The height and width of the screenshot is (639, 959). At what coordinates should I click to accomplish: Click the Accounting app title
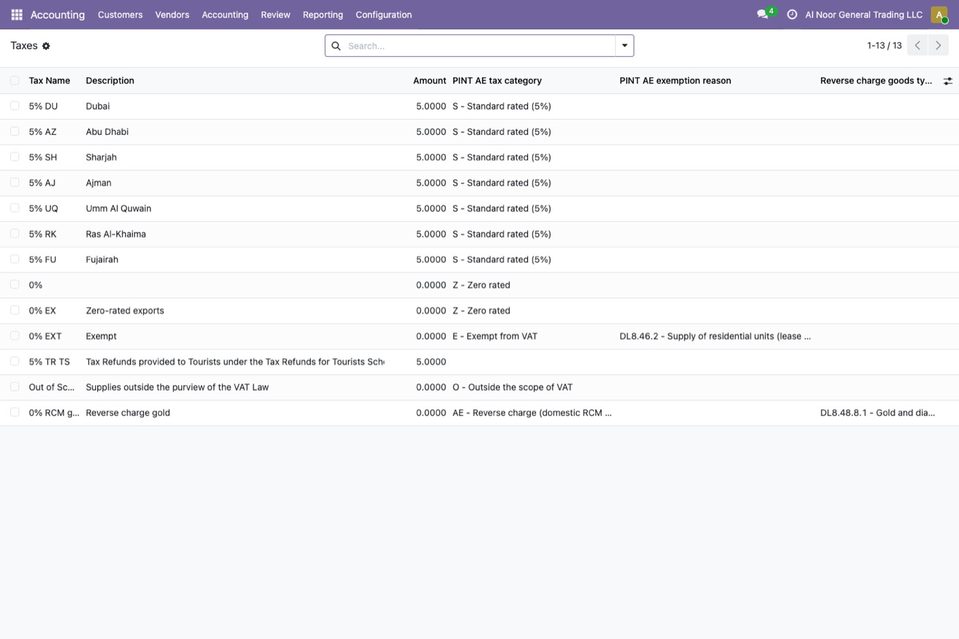point(57,15)
